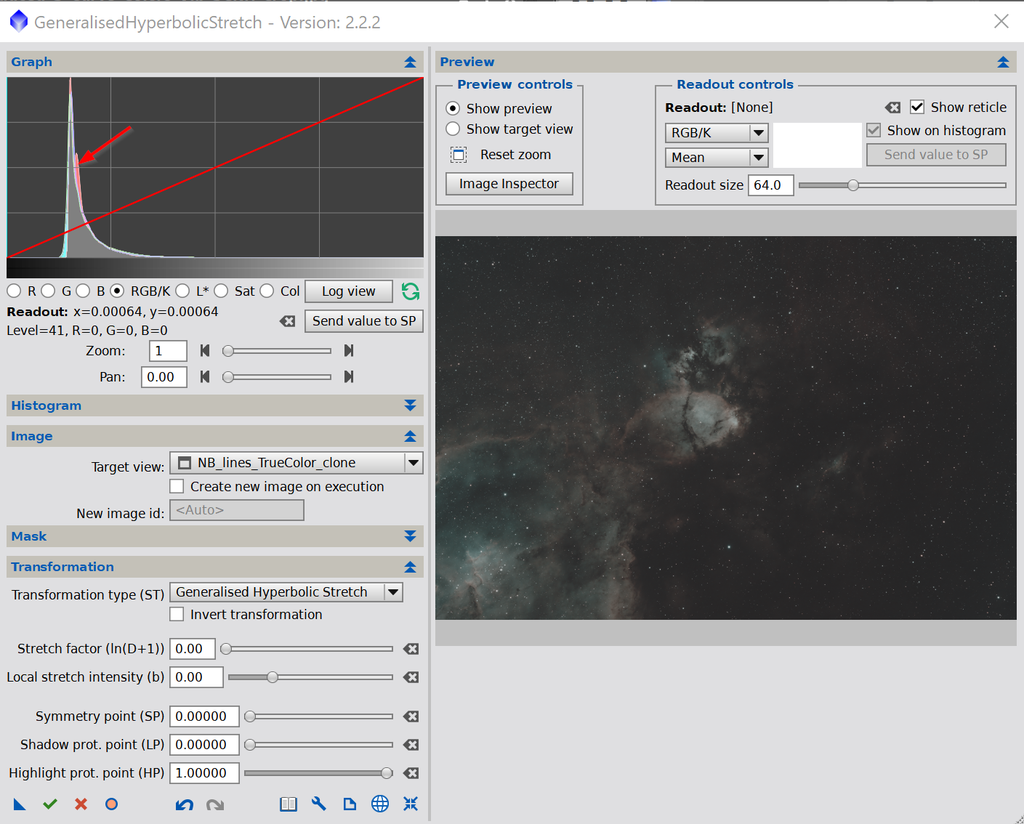Close the GeneralisedHyperbolicStretch window
Screen dimensions: 1024x824
click(x=1001, y=22)
